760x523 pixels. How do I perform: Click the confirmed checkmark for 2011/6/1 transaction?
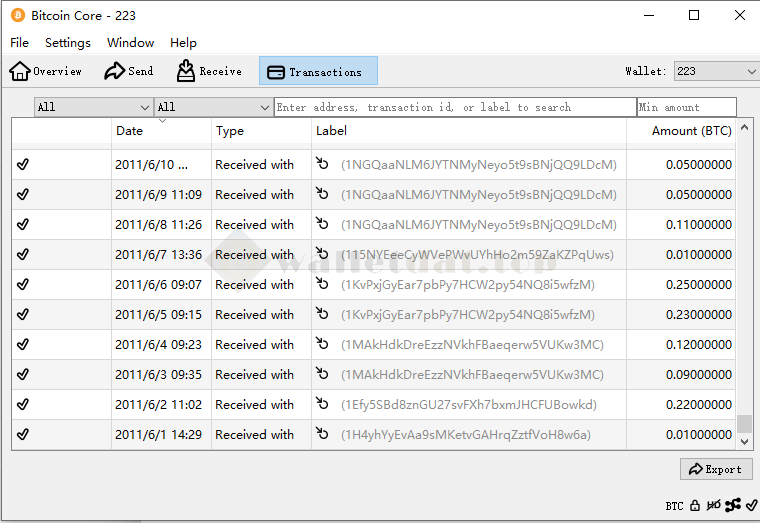(23, 434)
